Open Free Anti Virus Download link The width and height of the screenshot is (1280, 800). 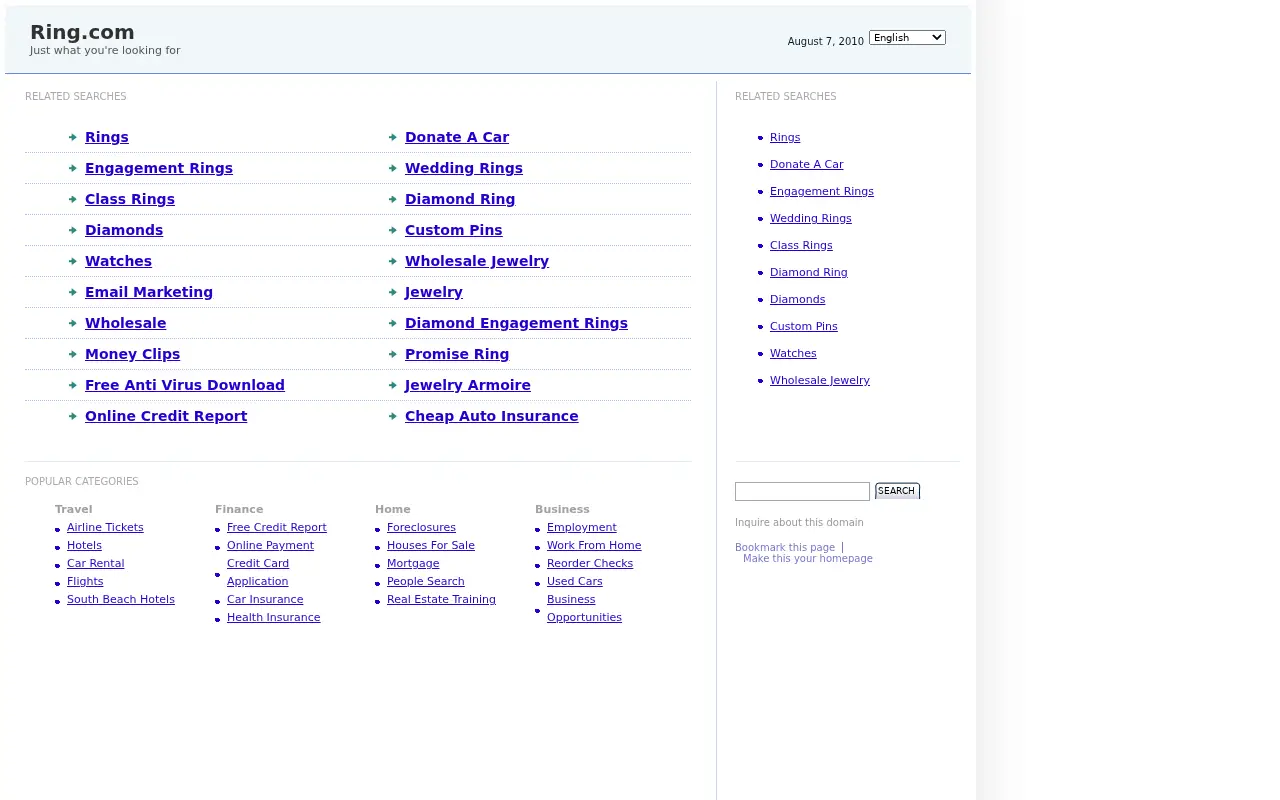tap(185, 385)
